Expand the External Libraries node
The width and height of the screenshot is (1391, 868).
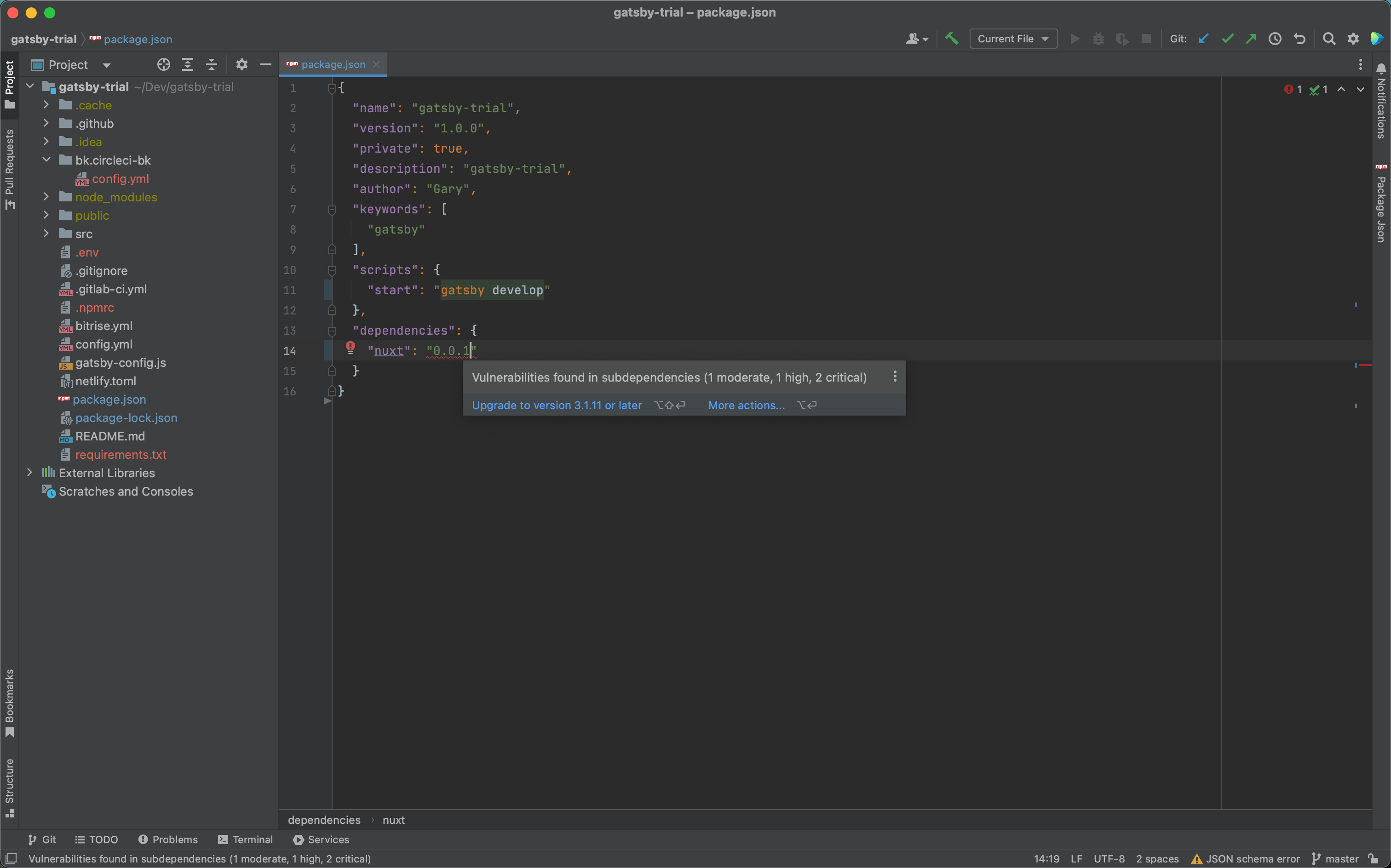30,473
